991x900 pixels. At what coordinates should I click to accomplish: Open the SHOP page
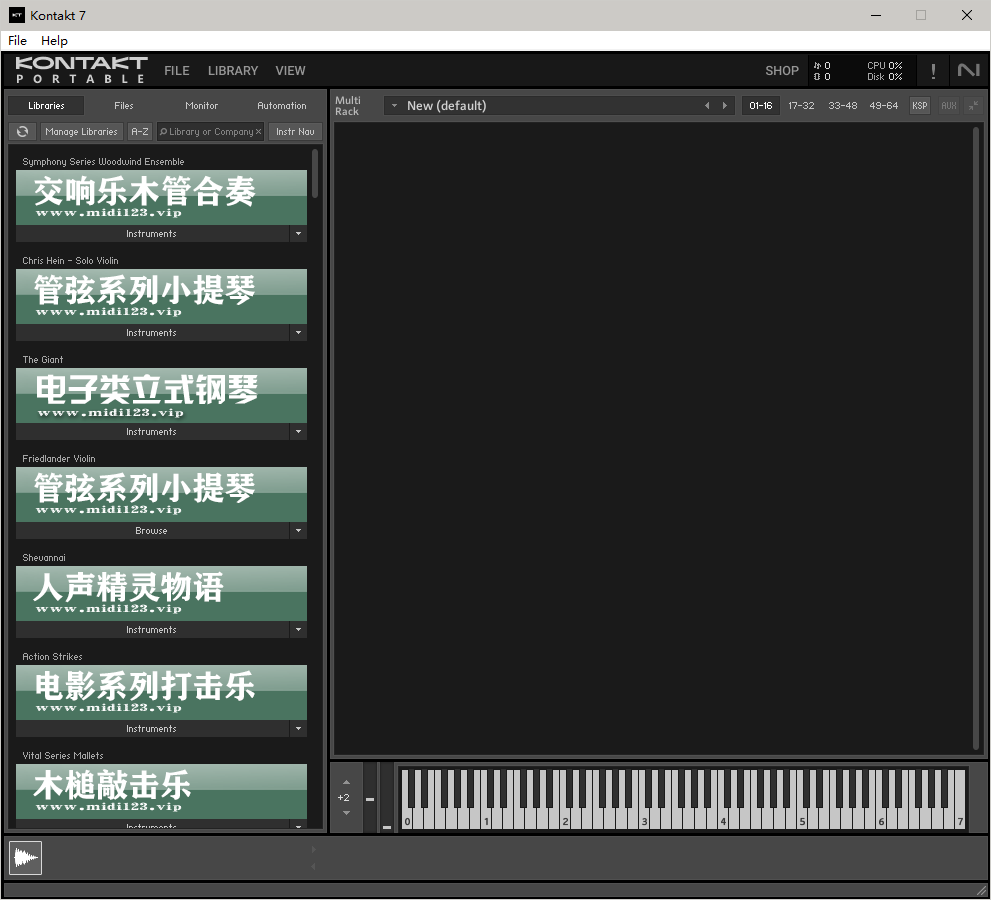coord(782,70)
